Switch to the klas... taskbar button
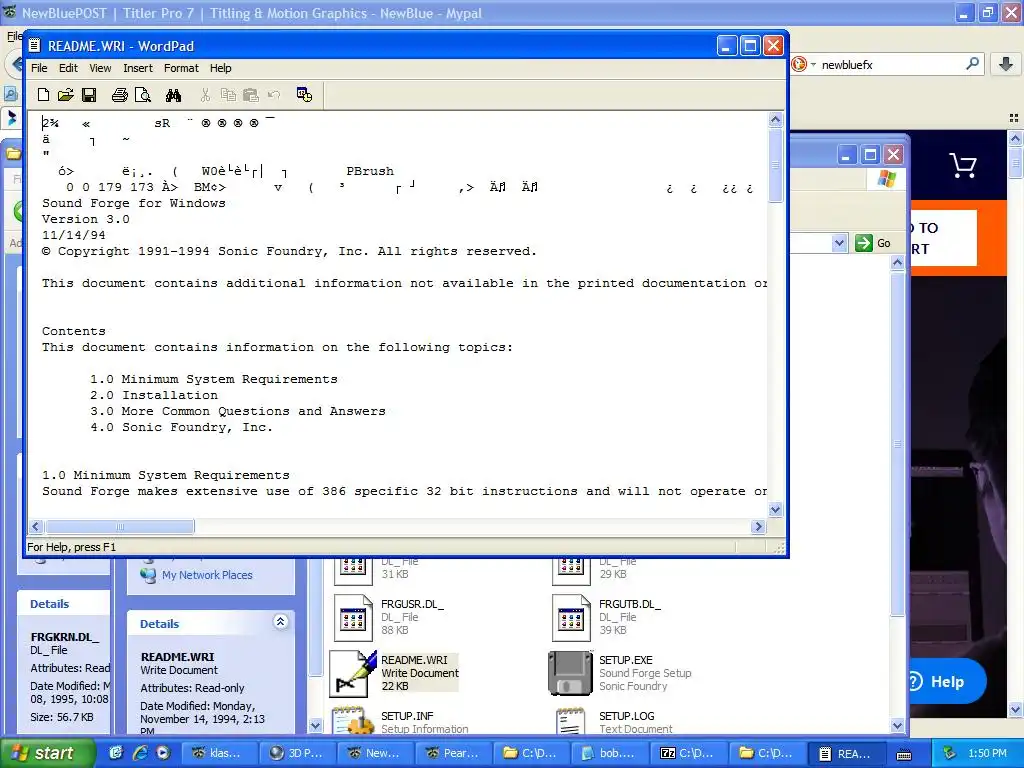 (x=218, y=753)
